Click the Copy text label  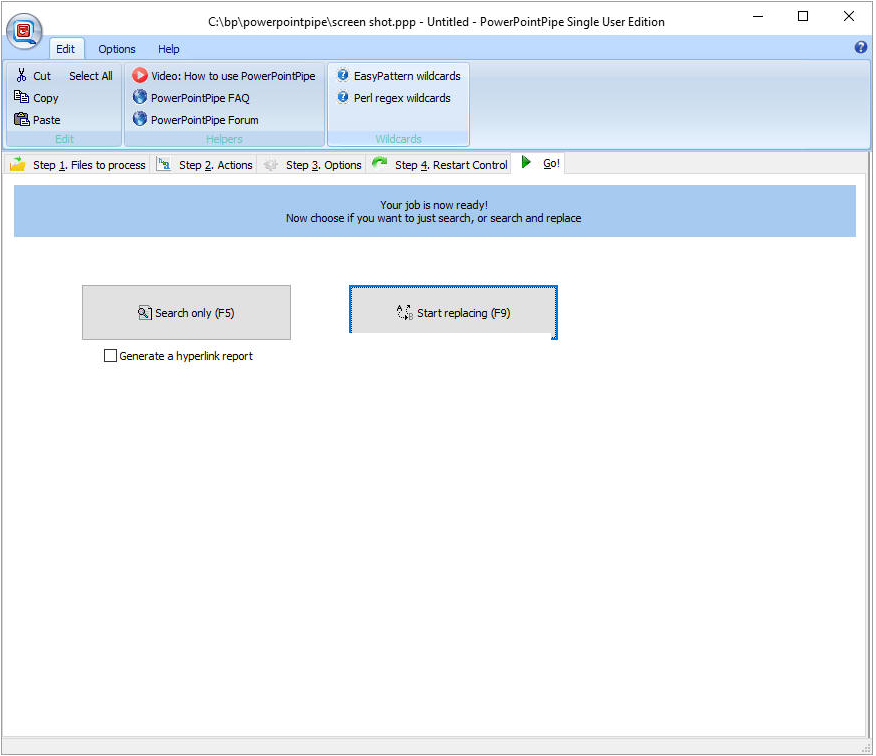[x=46, y=98]
